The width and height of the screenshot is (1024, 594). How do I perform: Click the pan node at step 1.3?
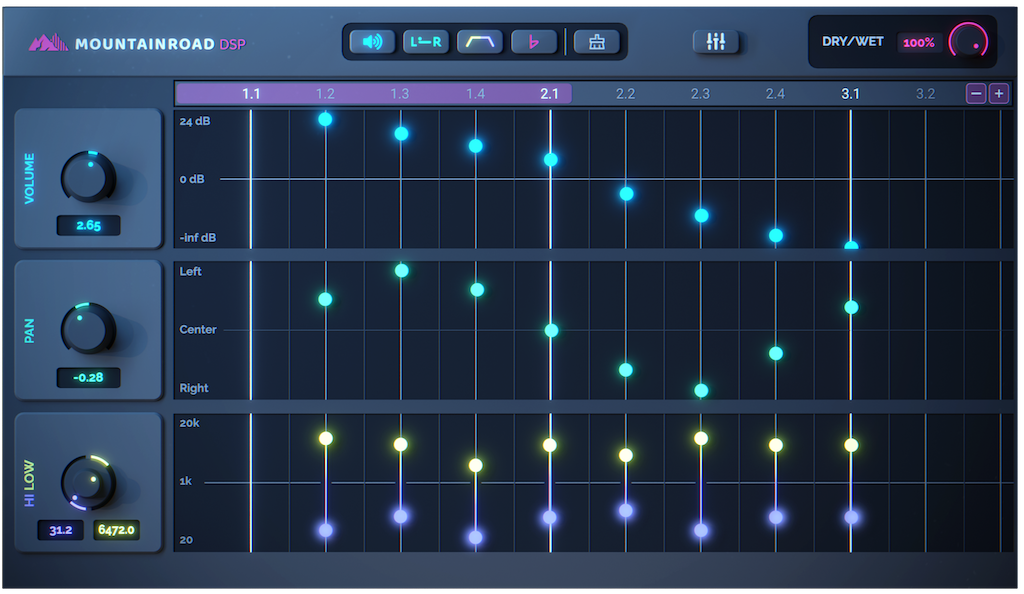pos(402,271)
